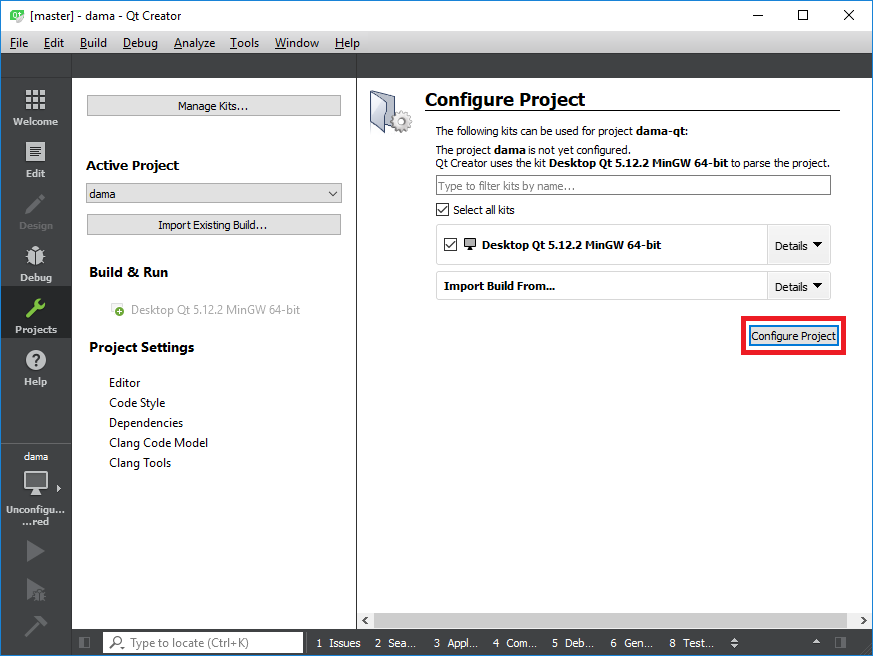
Task: Open the output panes up-down selector
Action: [x=734, y=643]
